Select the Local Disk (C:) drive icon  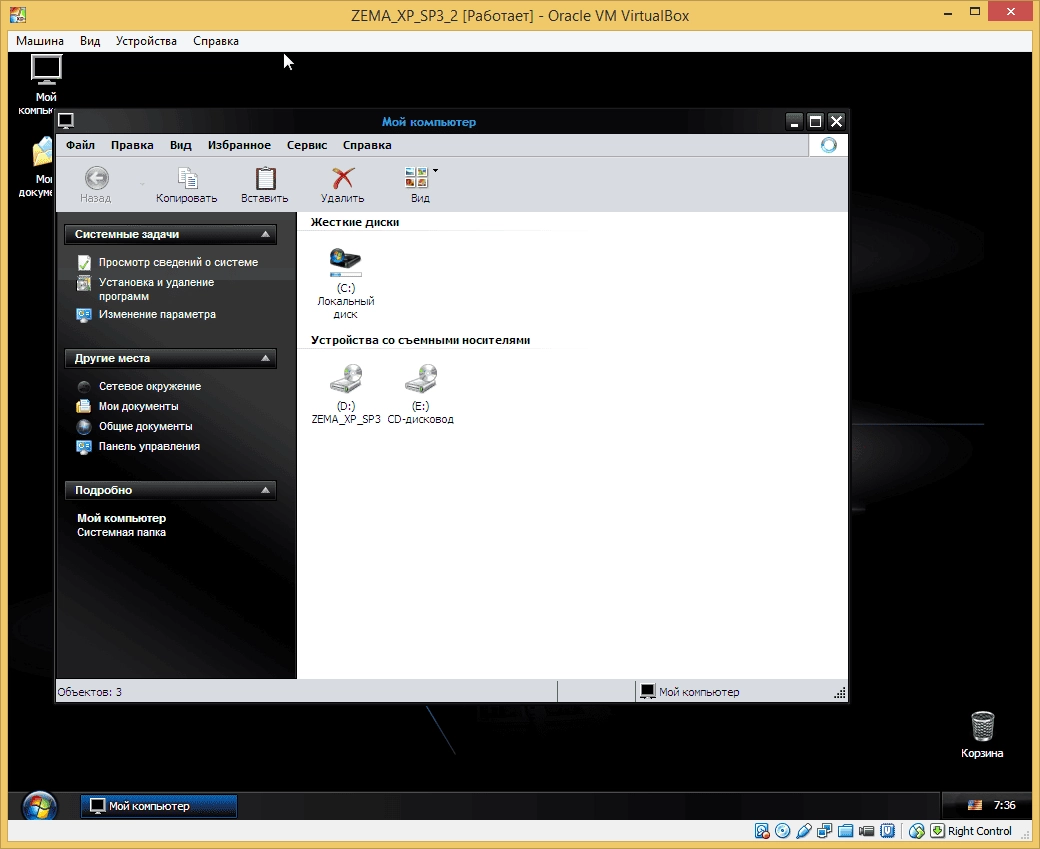click(x=346, y=262)
